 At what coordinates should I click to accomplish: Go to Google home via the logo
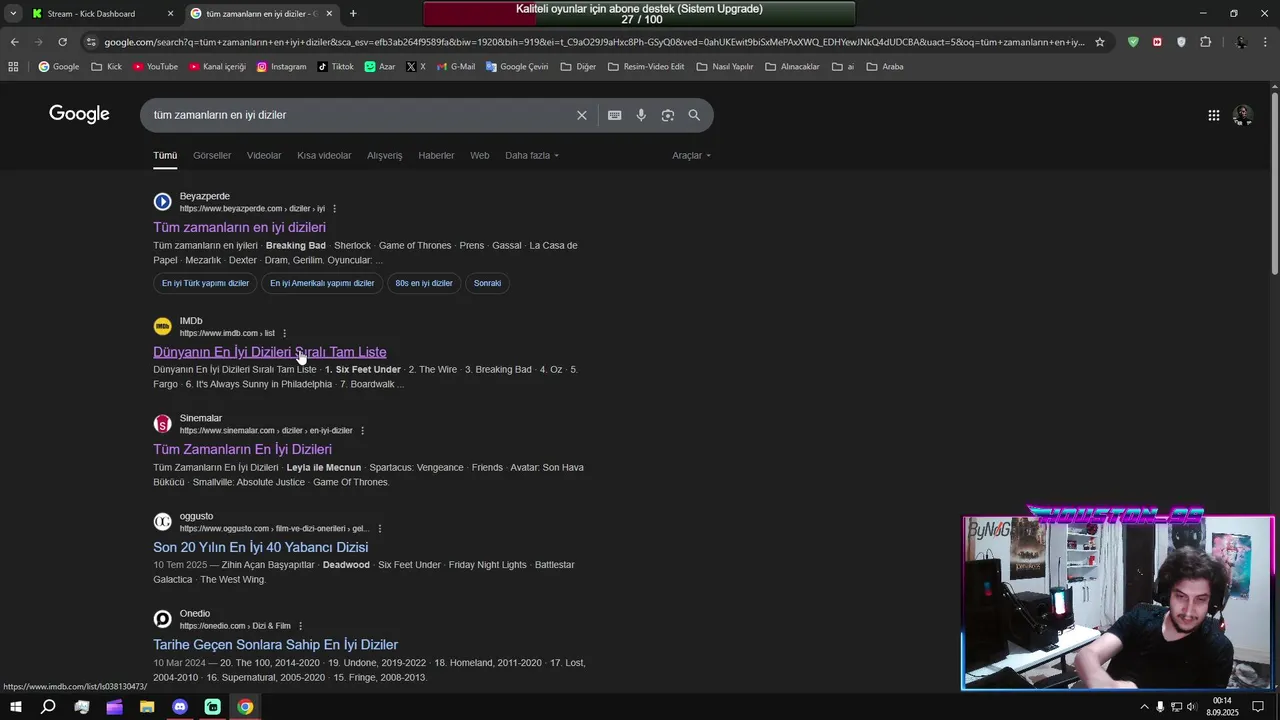pyautogui.click(x=79, y=114)
